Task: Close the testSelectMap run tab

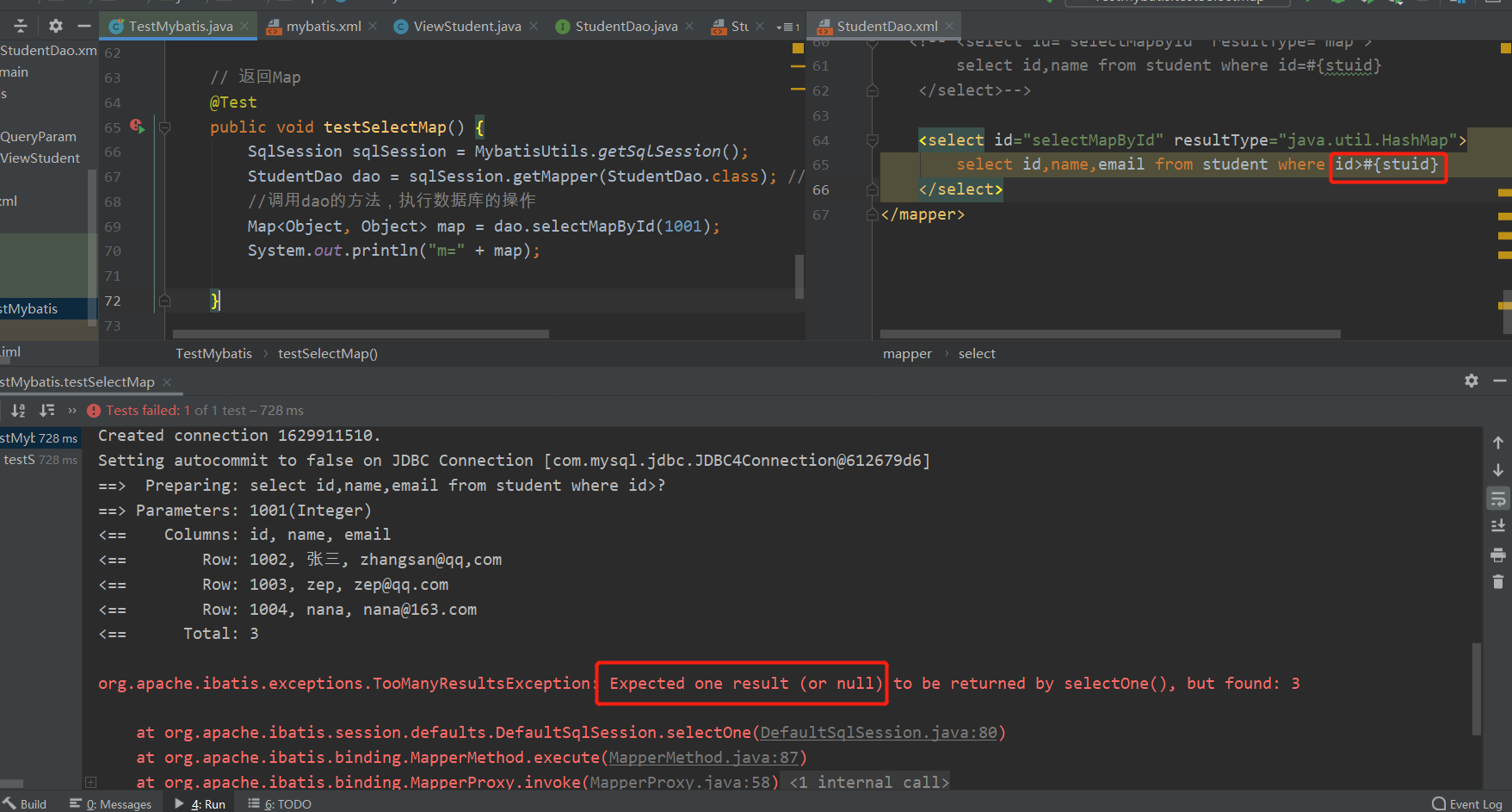Action: (x=167, y=381)
